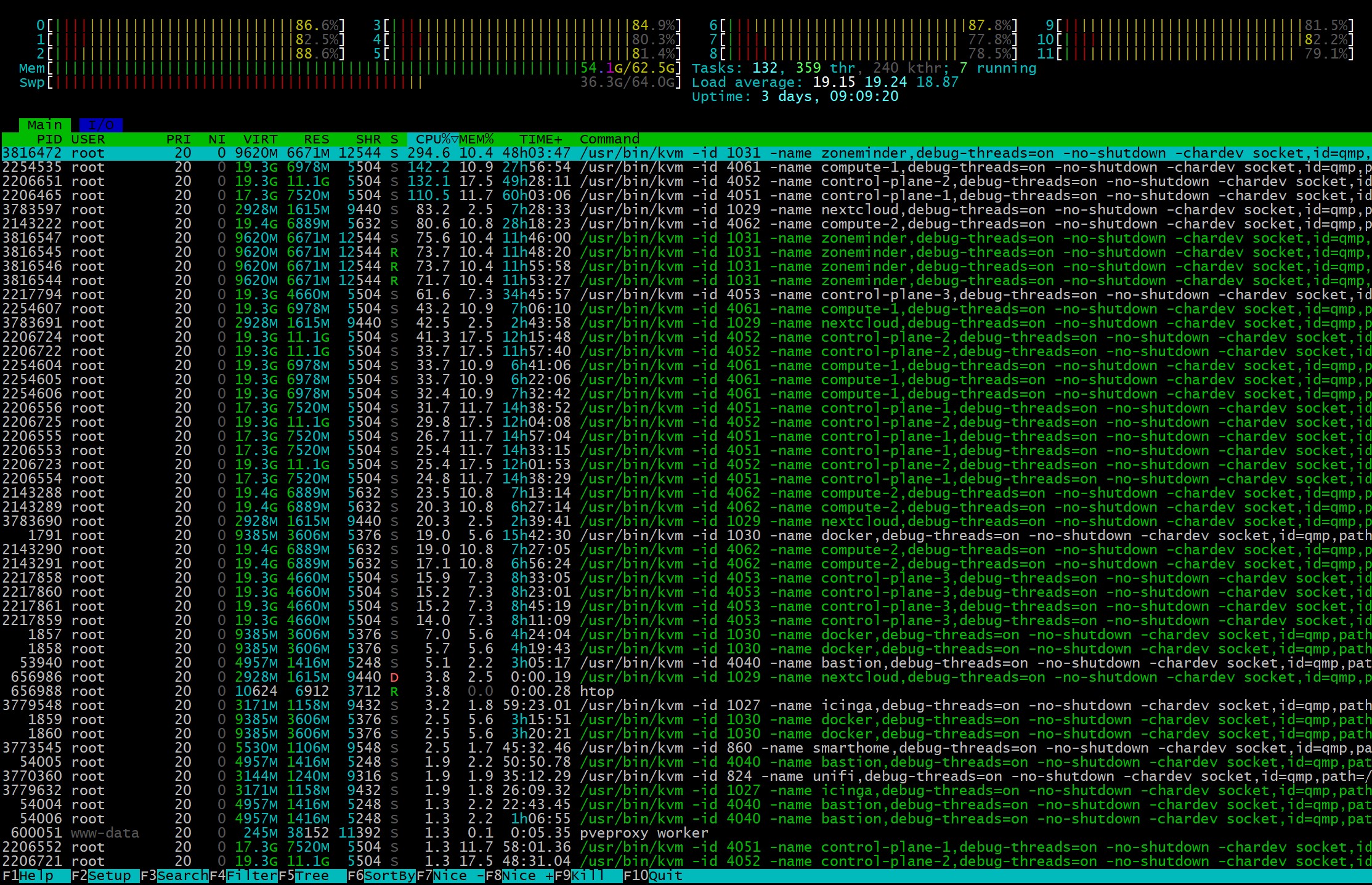Click F9 Kill in the function bar
1372x885 pixels.
pyautogui.click(x=588, y=876)
